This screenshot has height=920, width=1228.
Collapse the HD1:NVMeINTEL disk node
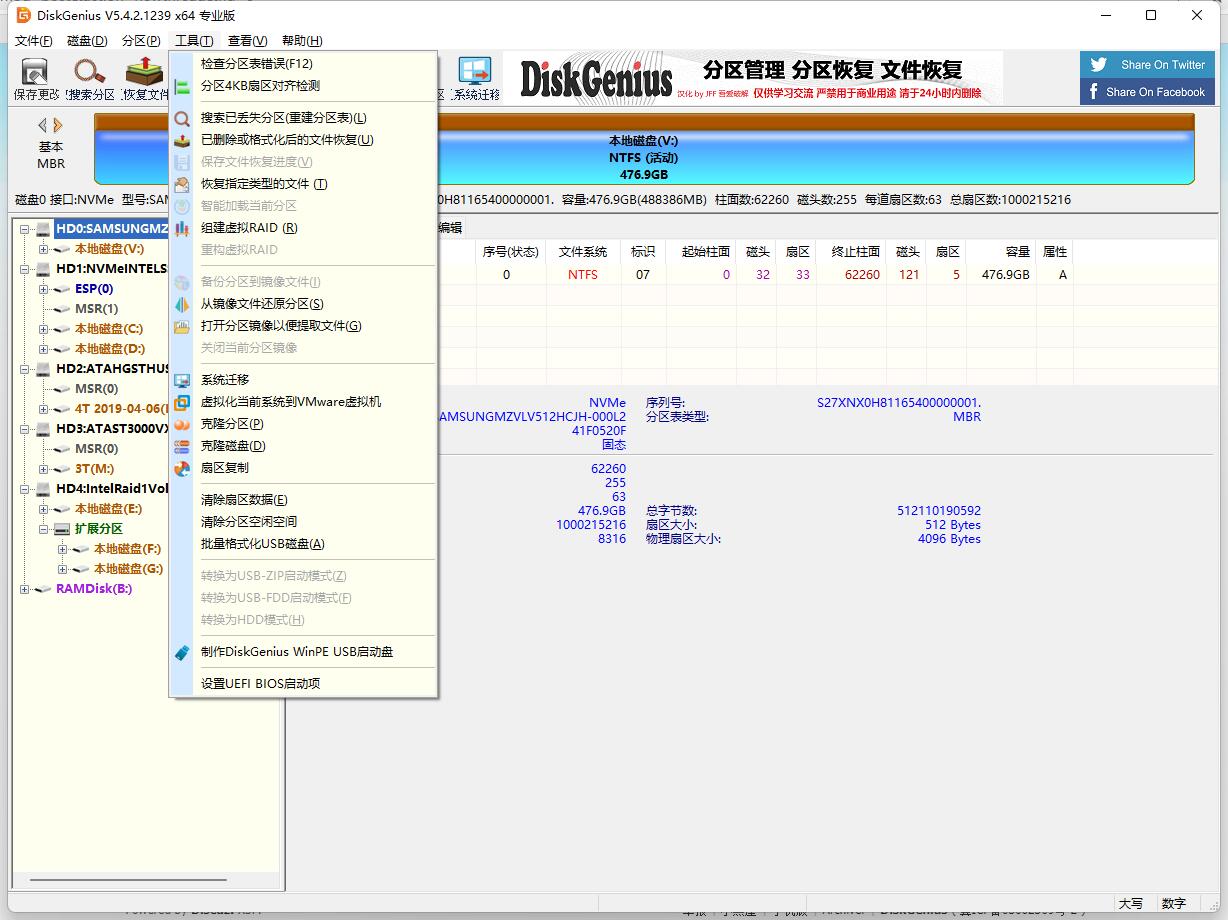tap(25, 269)
